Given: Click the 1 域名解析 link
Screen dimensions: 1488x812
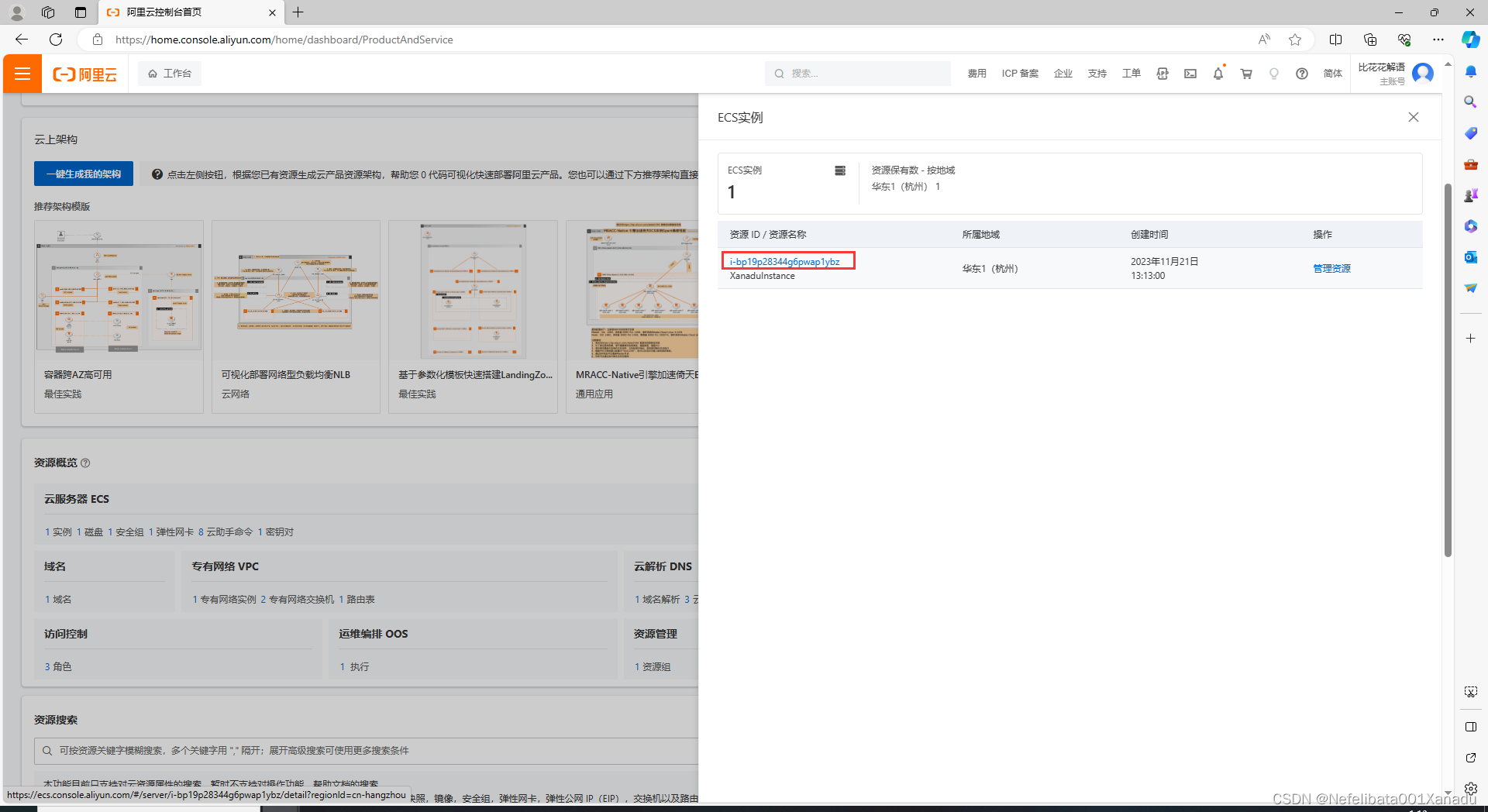Looking at the screenshot, I should 657,600.
